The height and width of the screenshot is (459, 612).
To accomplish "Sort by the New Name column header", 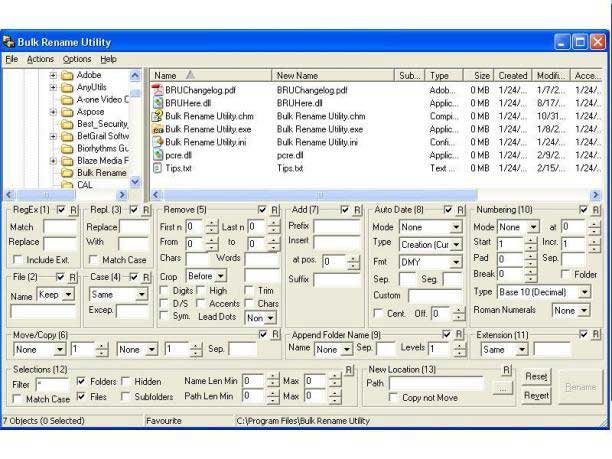I will (333, 75).
